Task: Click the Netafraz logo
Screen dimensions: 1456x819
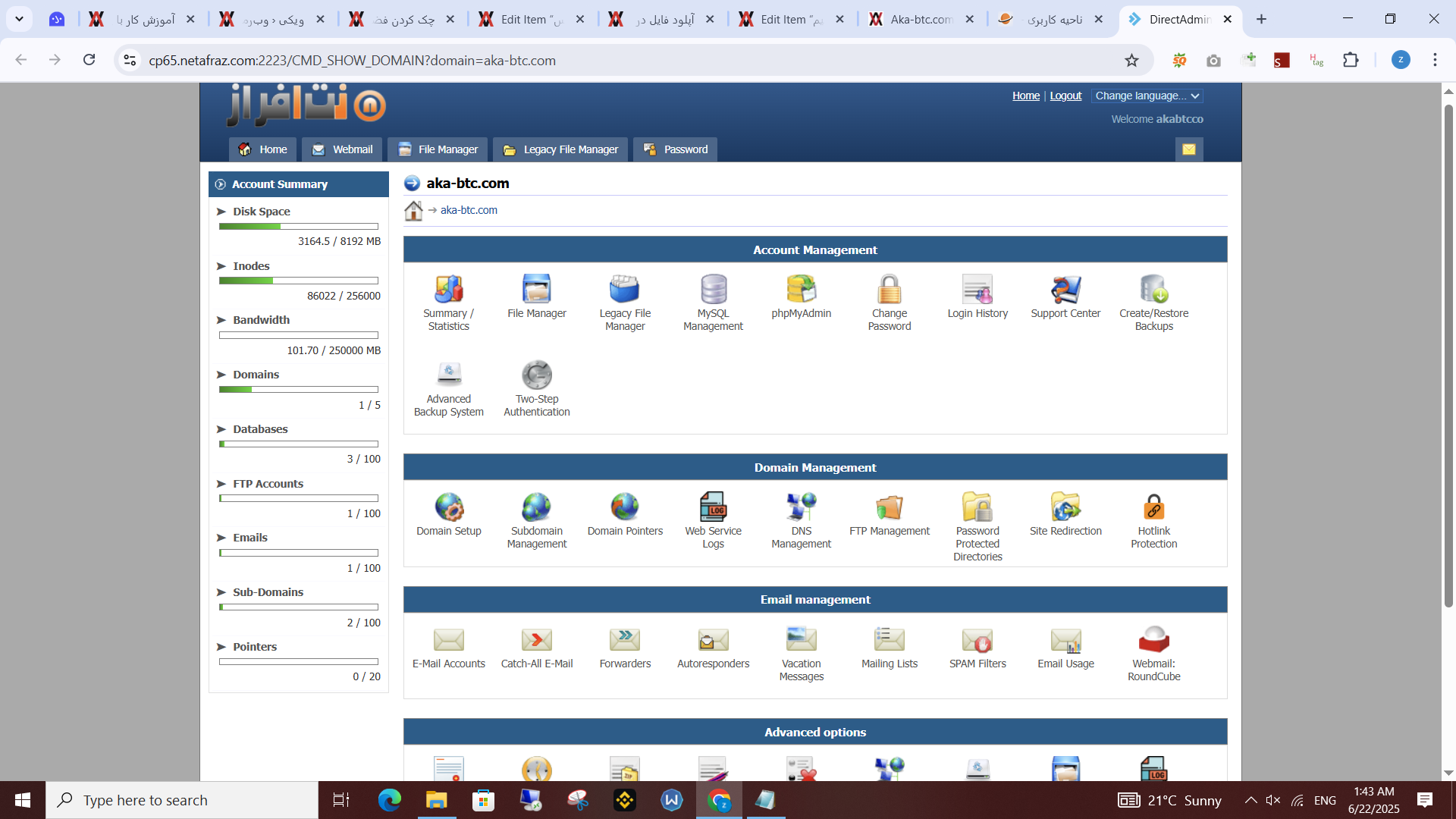Action: 306,105
